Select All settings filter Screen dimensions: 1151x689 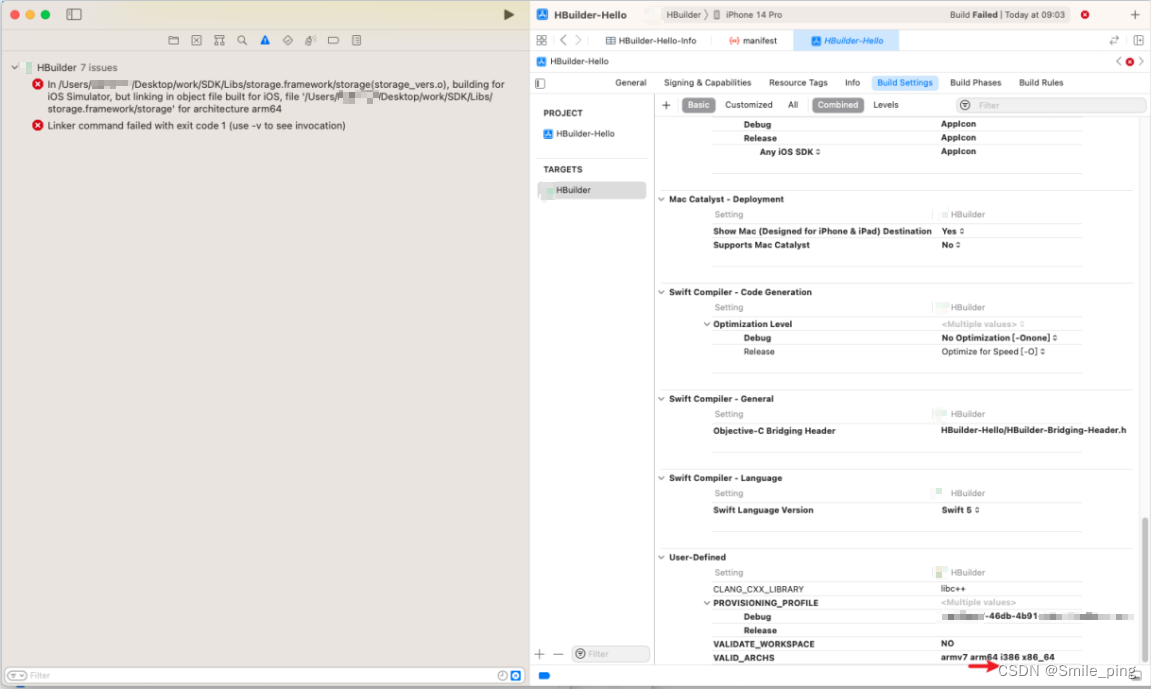(x=793, y=105)
